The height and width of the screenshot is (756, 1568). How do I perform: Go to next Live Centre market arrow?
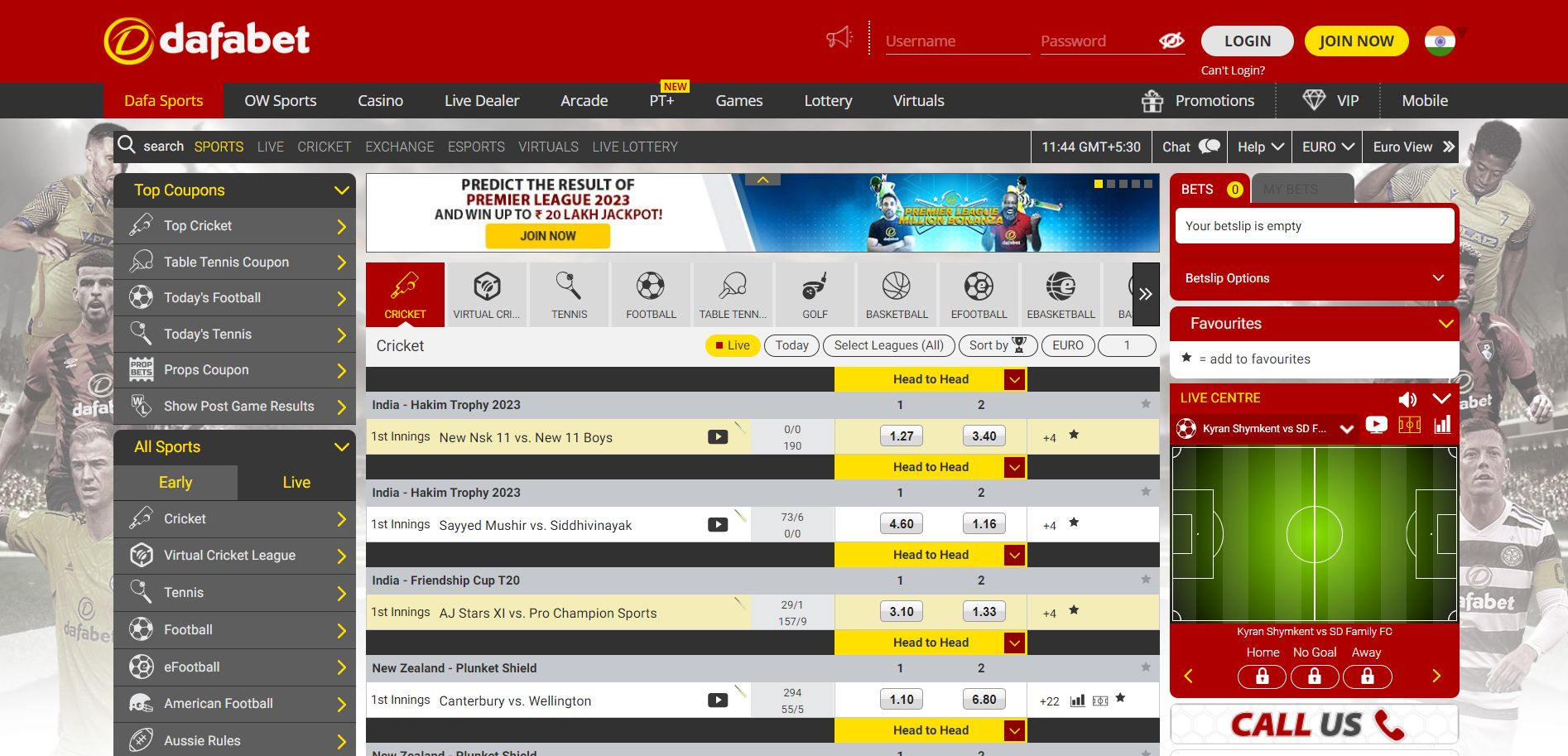pyautogui.click(x=1436, y=676)
